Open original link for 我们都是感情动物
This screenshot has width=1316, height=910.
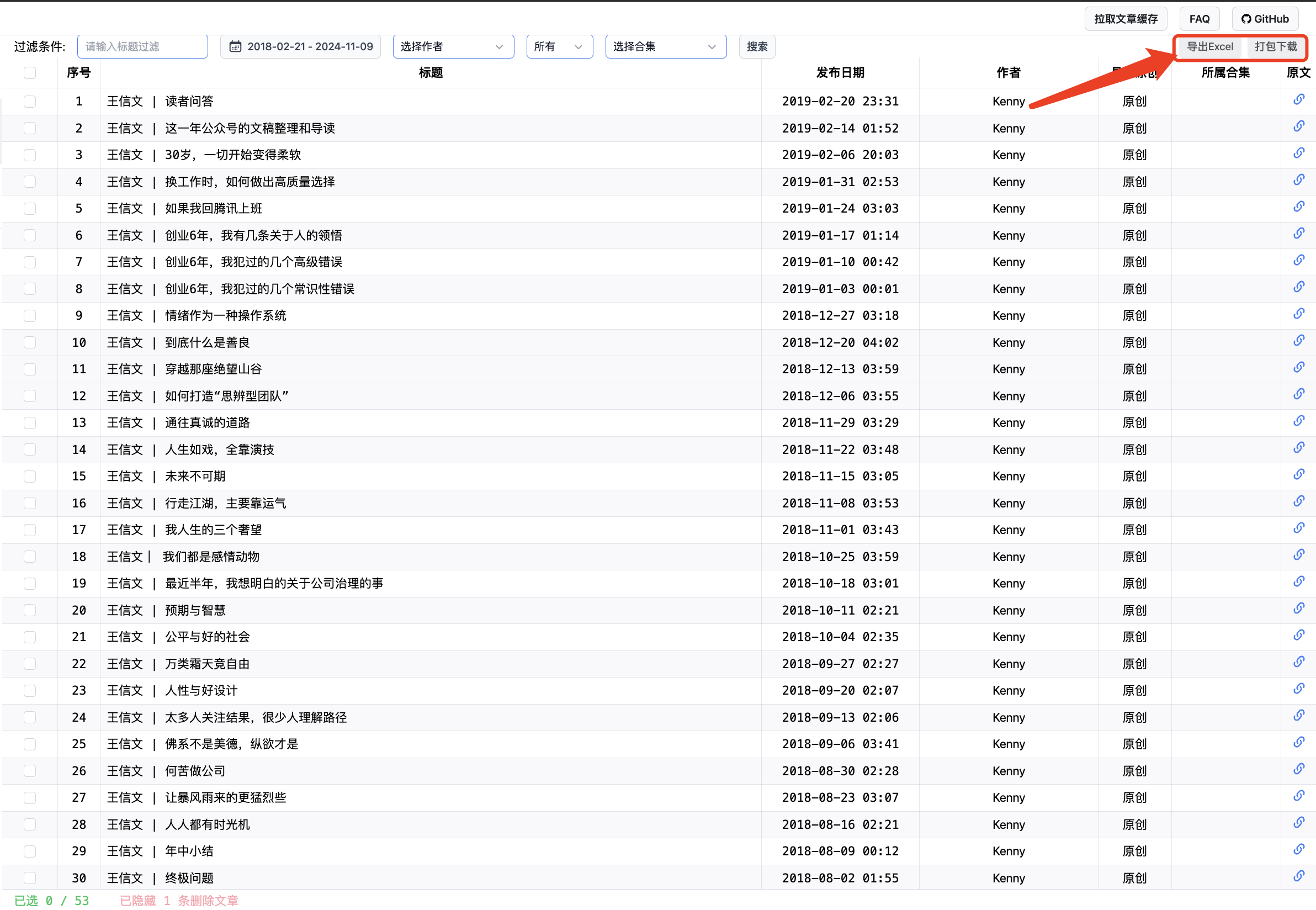click(x=1298, y=555)
